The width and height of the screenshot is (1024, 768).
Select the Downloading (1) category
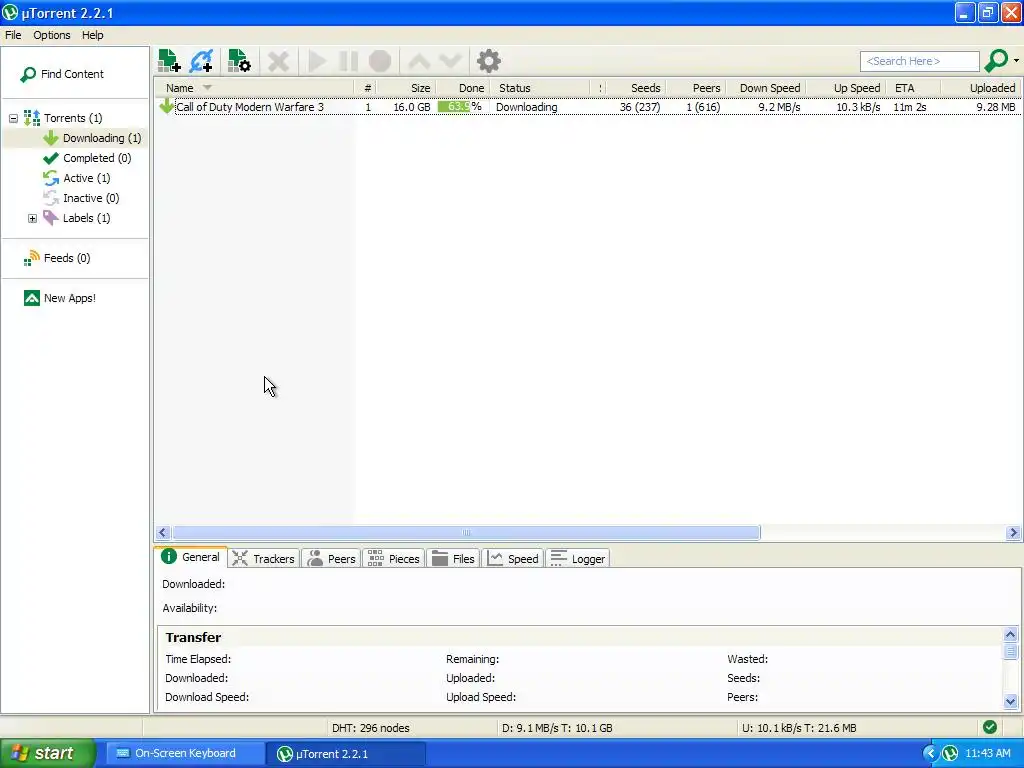[x=92, y=138]
